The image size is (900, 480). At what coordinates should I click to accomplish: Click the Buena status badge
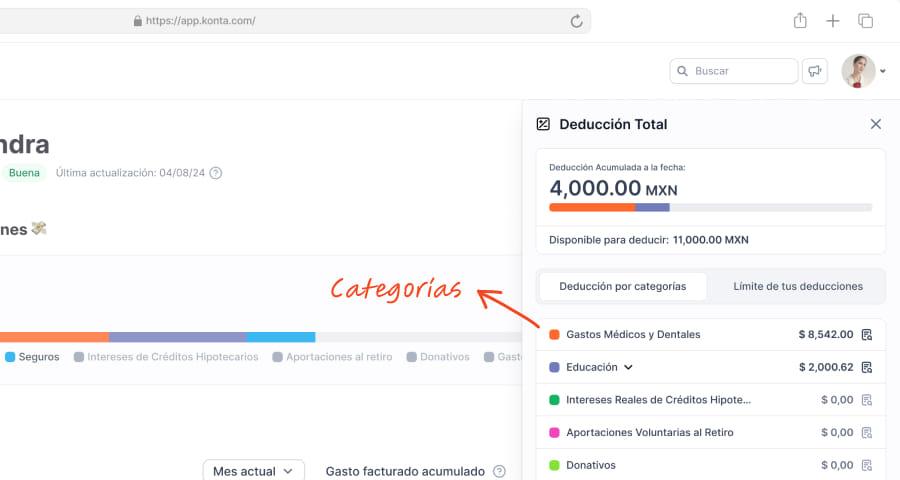(23, 173)
